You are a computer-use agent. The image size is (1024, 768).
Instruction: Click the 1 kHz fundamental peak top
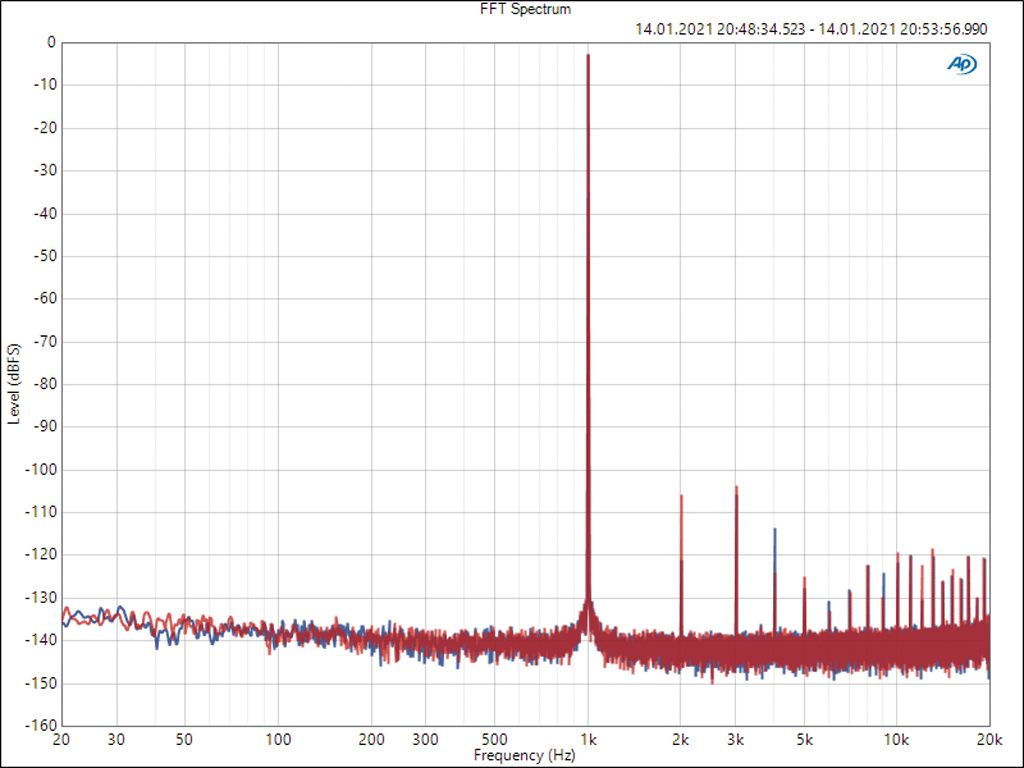coord(588,57)
